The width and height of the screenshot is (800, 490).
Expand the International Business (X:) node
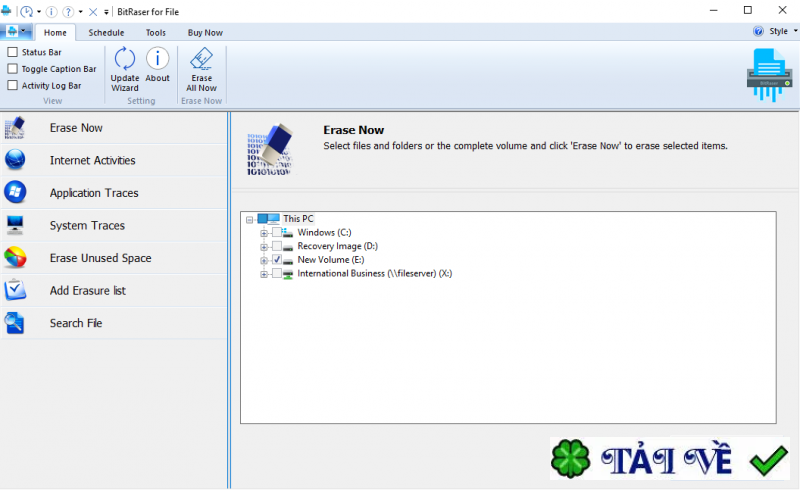point(264,275)
